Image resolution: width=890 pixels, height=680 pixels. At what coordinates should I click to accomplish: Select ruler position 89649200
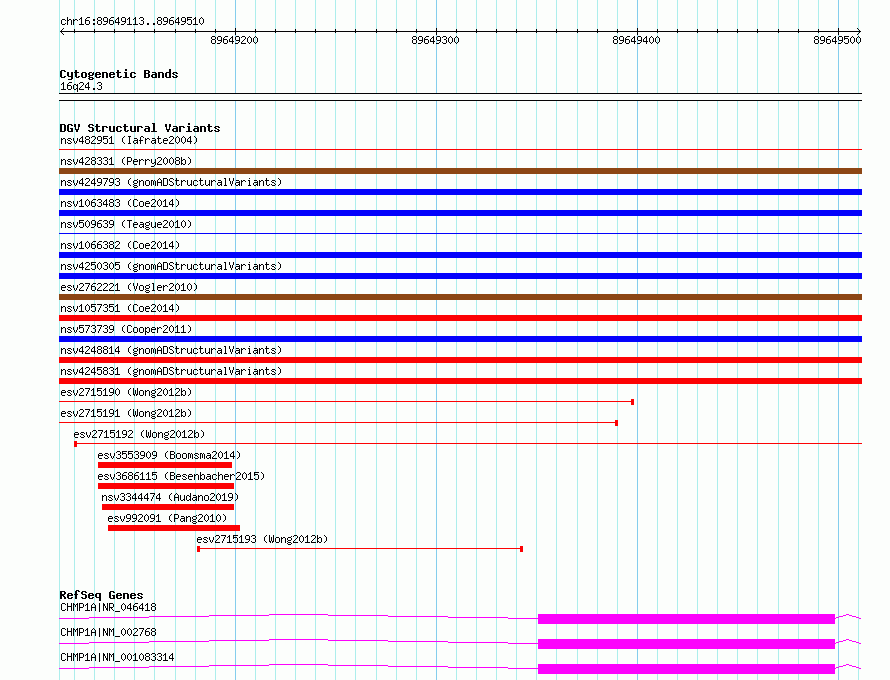pos(234,40)
